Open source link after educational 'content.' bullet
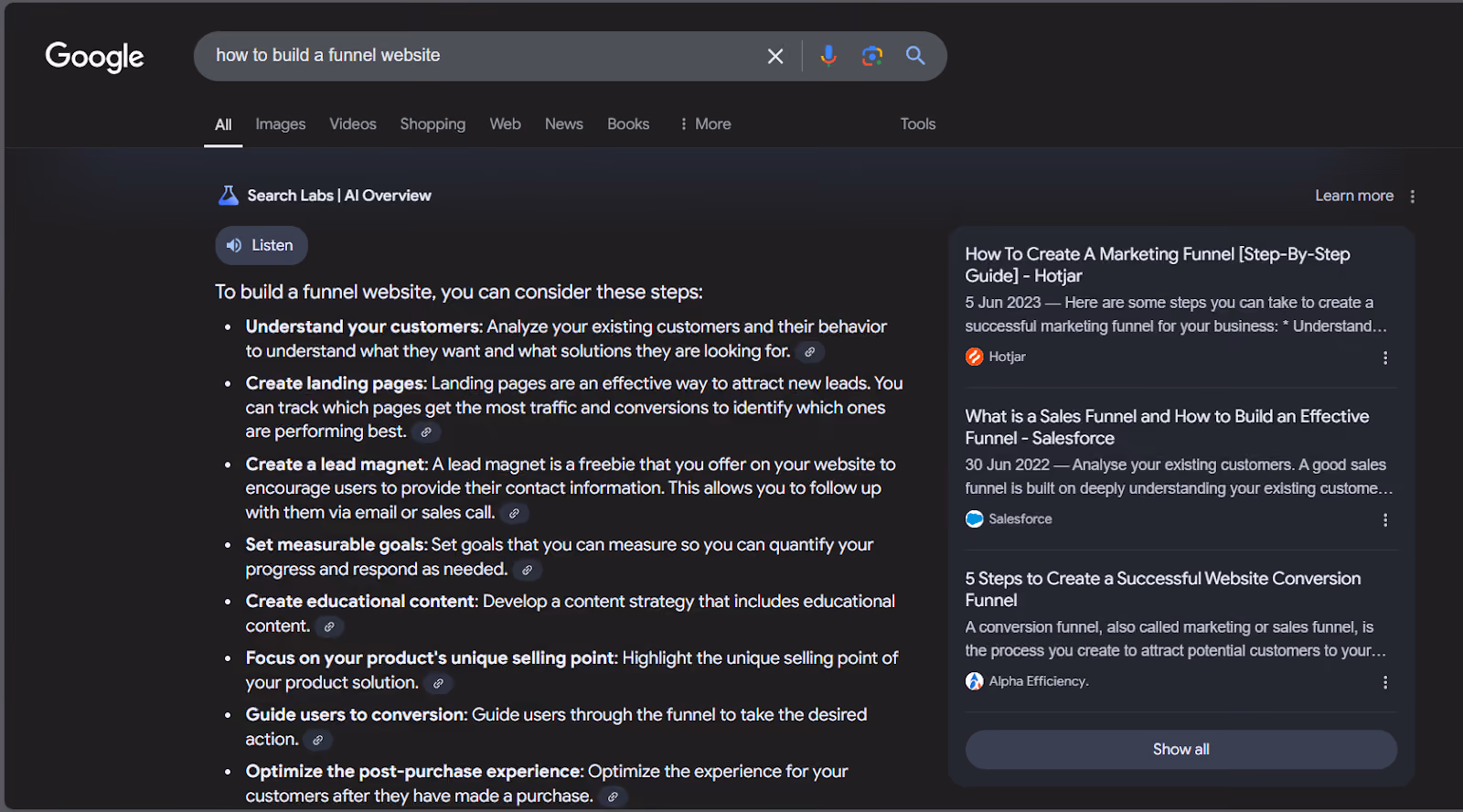This screenshot has width=1463, height=812. 328,626
